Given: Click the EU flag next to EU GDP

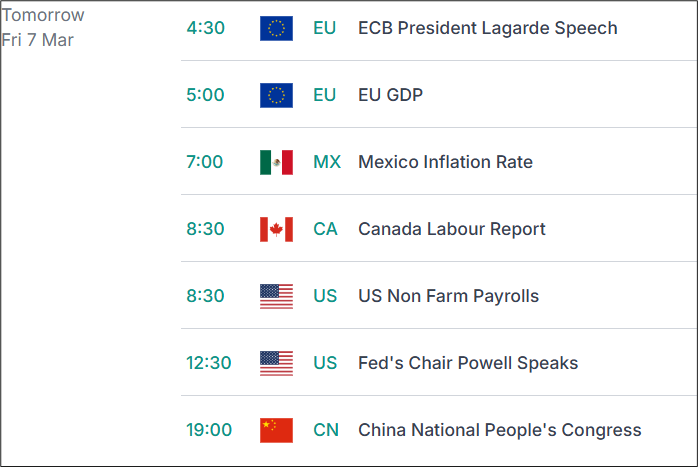Looking at the screenshot, I should 276,95.
